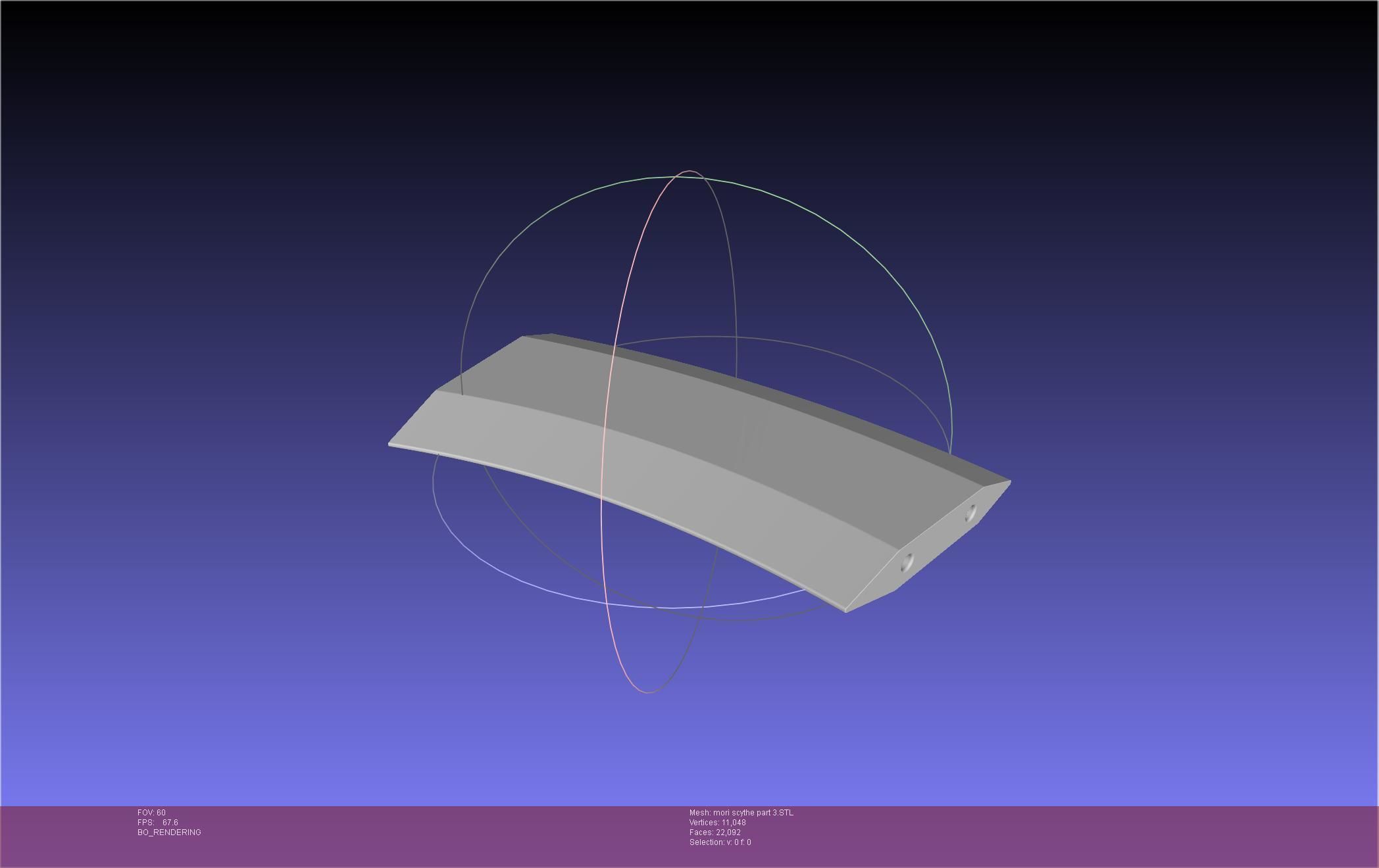Click the 'Vertices: 11,048' info line
This screenshot has width=1379, height=868.
(718, 823)
